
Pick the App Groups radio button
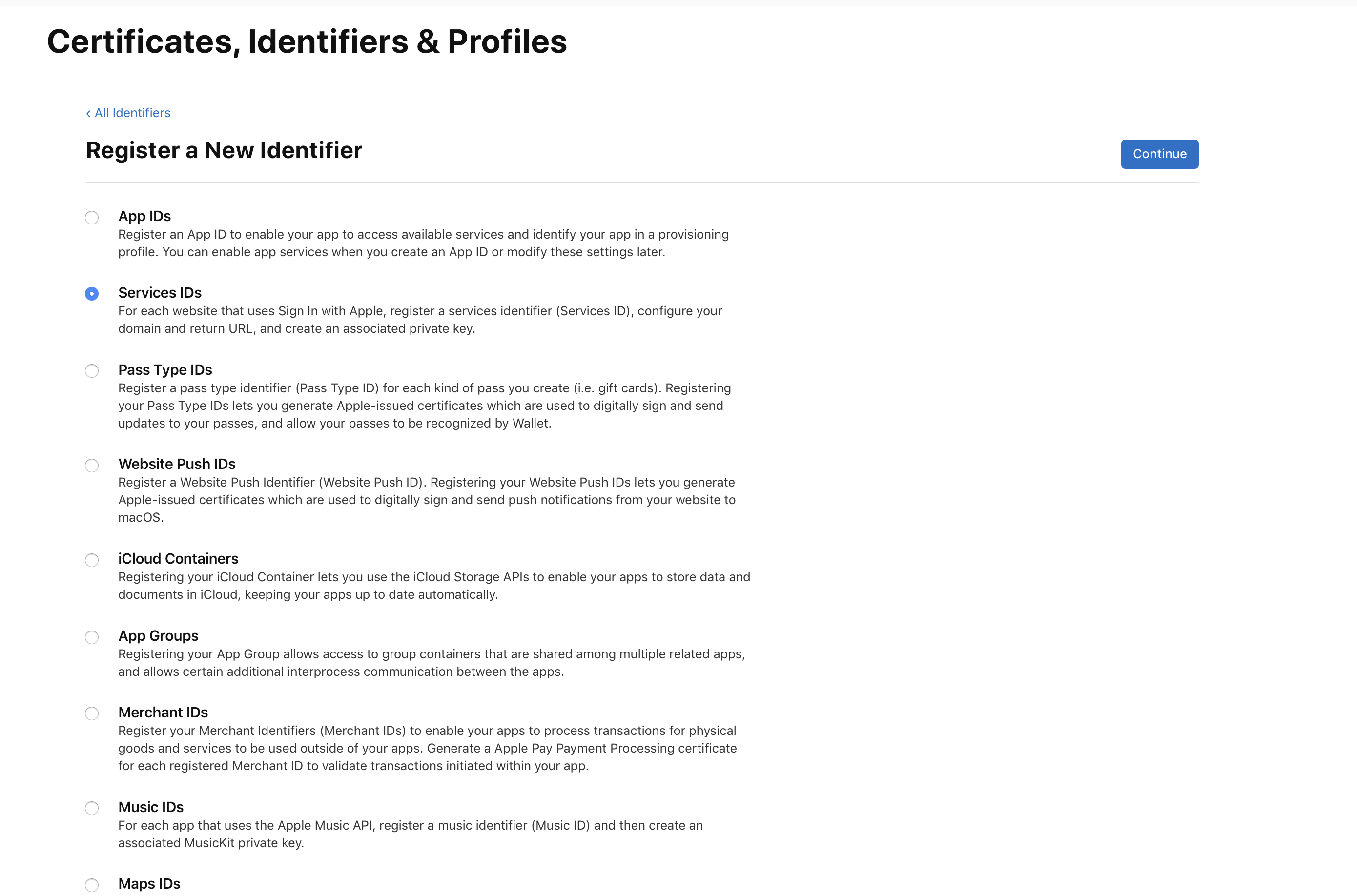coord(91,637)
